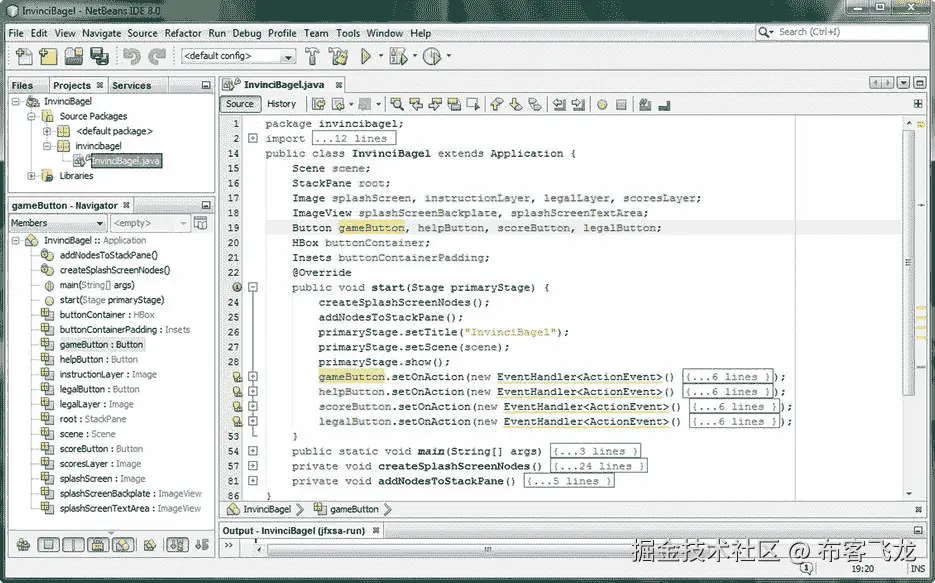Open the empty filter dropdown in Navigator
This screenshot has height=583, width=935.
tap(150, 223)
